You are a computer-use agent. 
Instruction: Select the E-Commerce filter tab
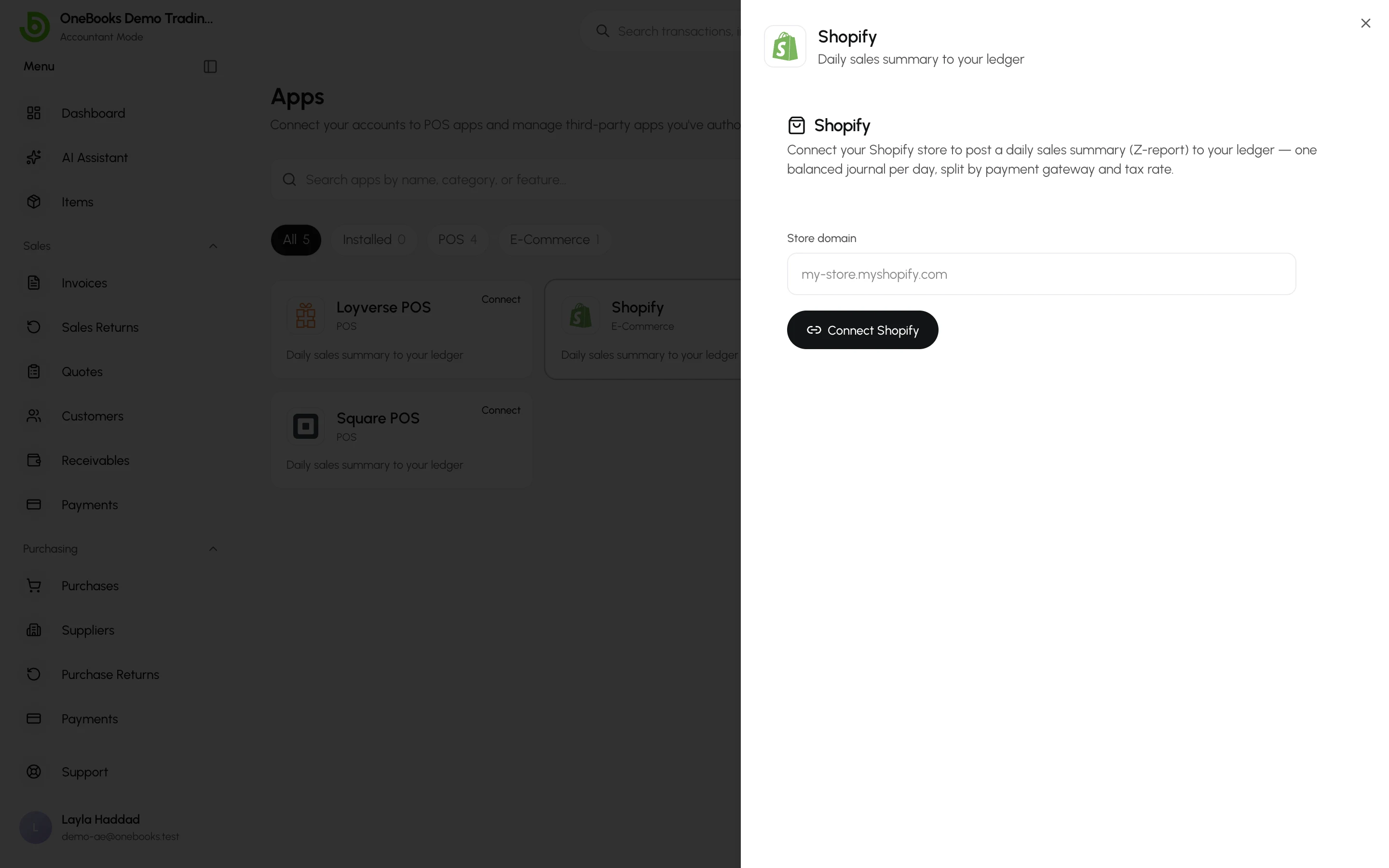[554, 239]
